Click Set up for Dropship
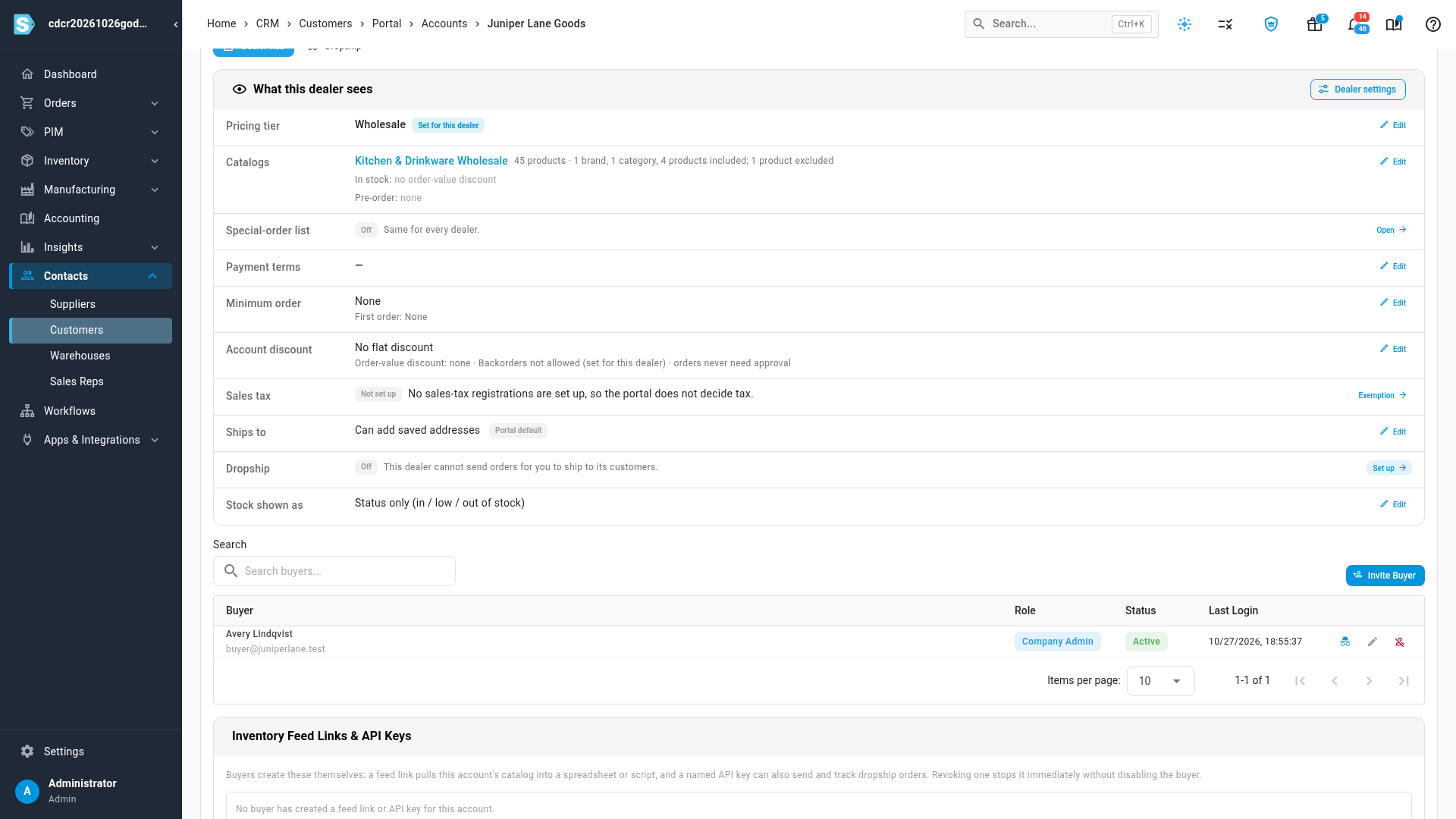The image size is (1456, 819). 1389,468
